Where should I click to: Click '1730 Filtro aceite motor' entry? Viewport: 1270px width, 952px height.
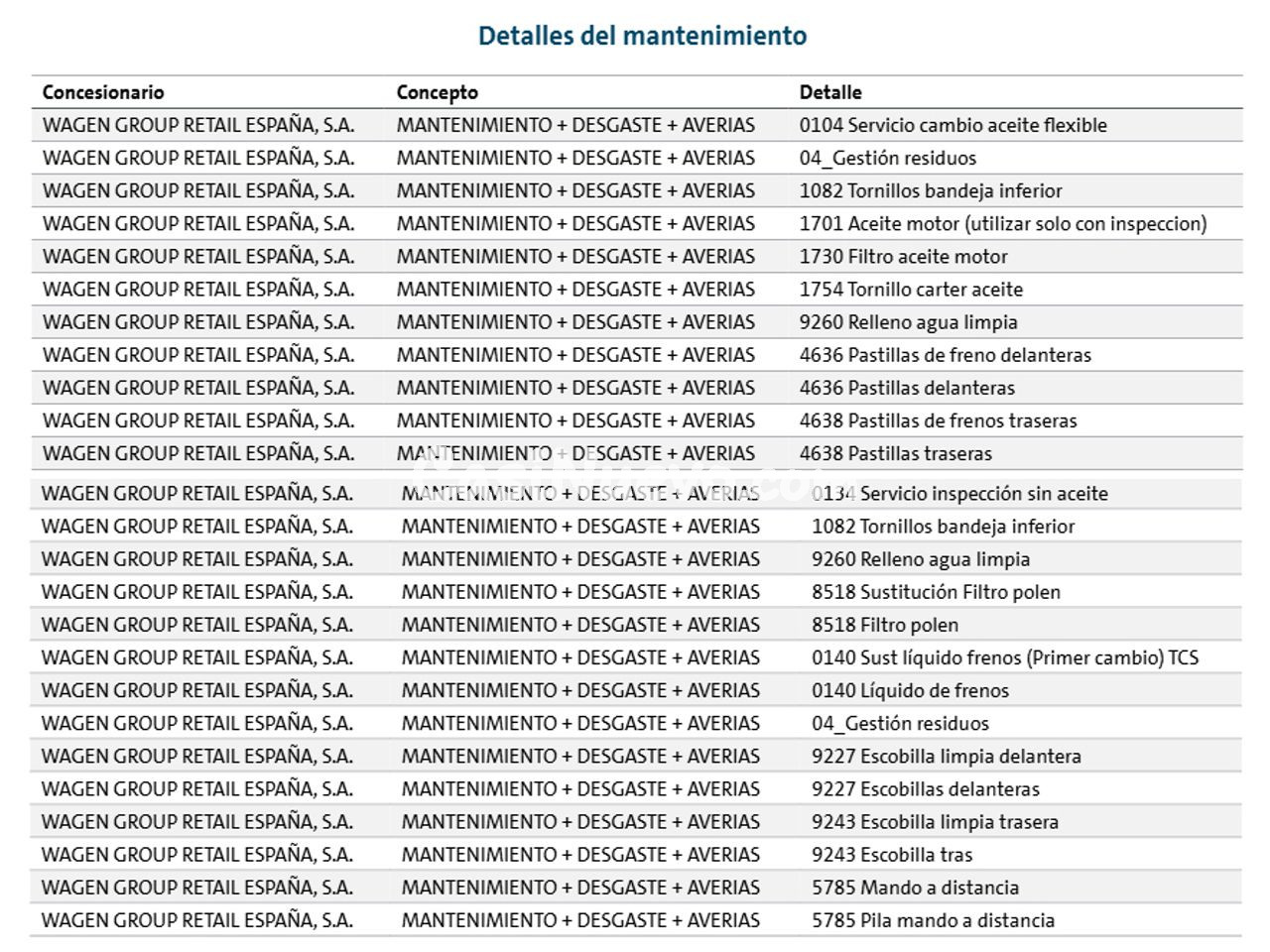click(x=903, y=256)
